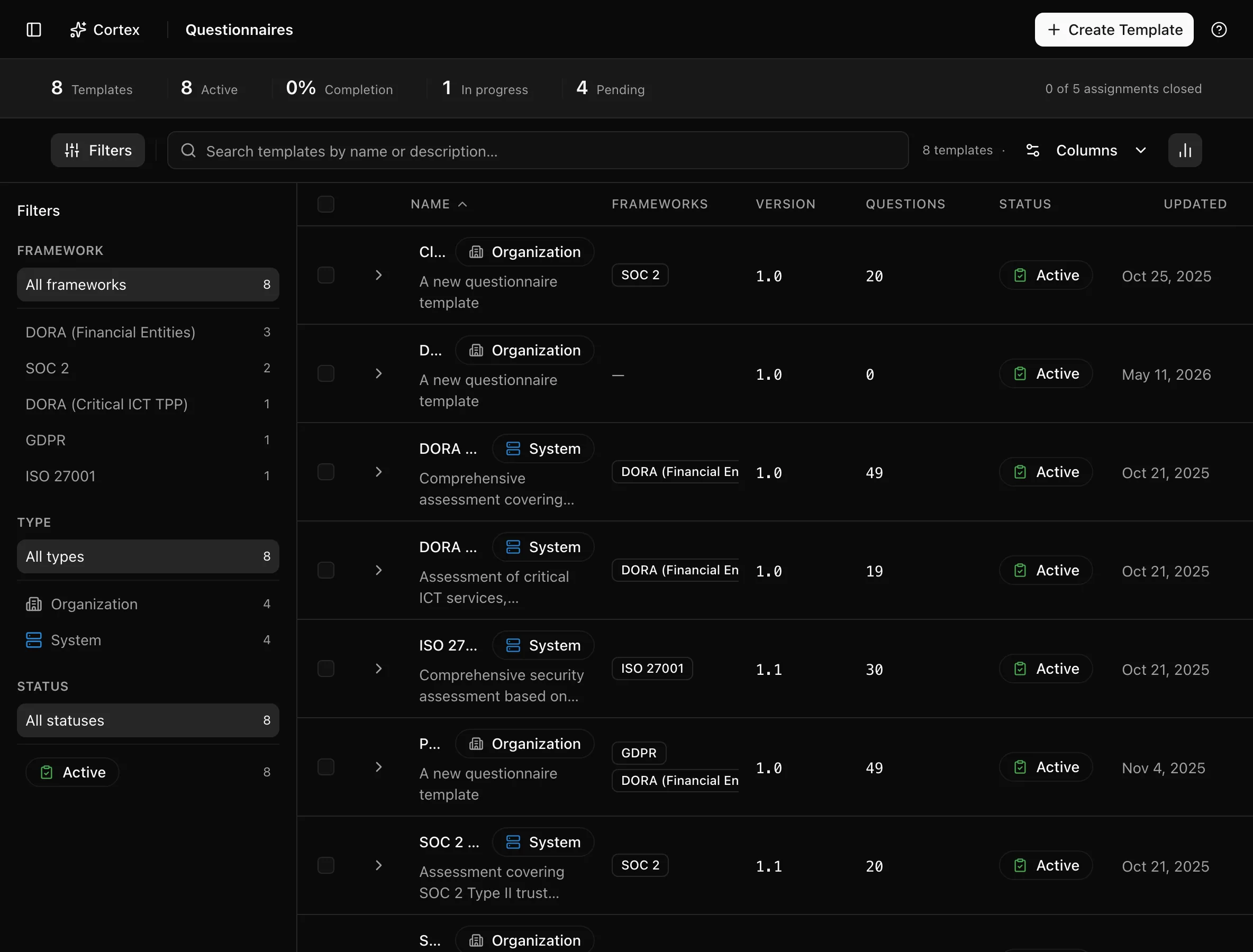
Task: Click '0 of 5 assignments closed' text
Action: [1123, 89]
